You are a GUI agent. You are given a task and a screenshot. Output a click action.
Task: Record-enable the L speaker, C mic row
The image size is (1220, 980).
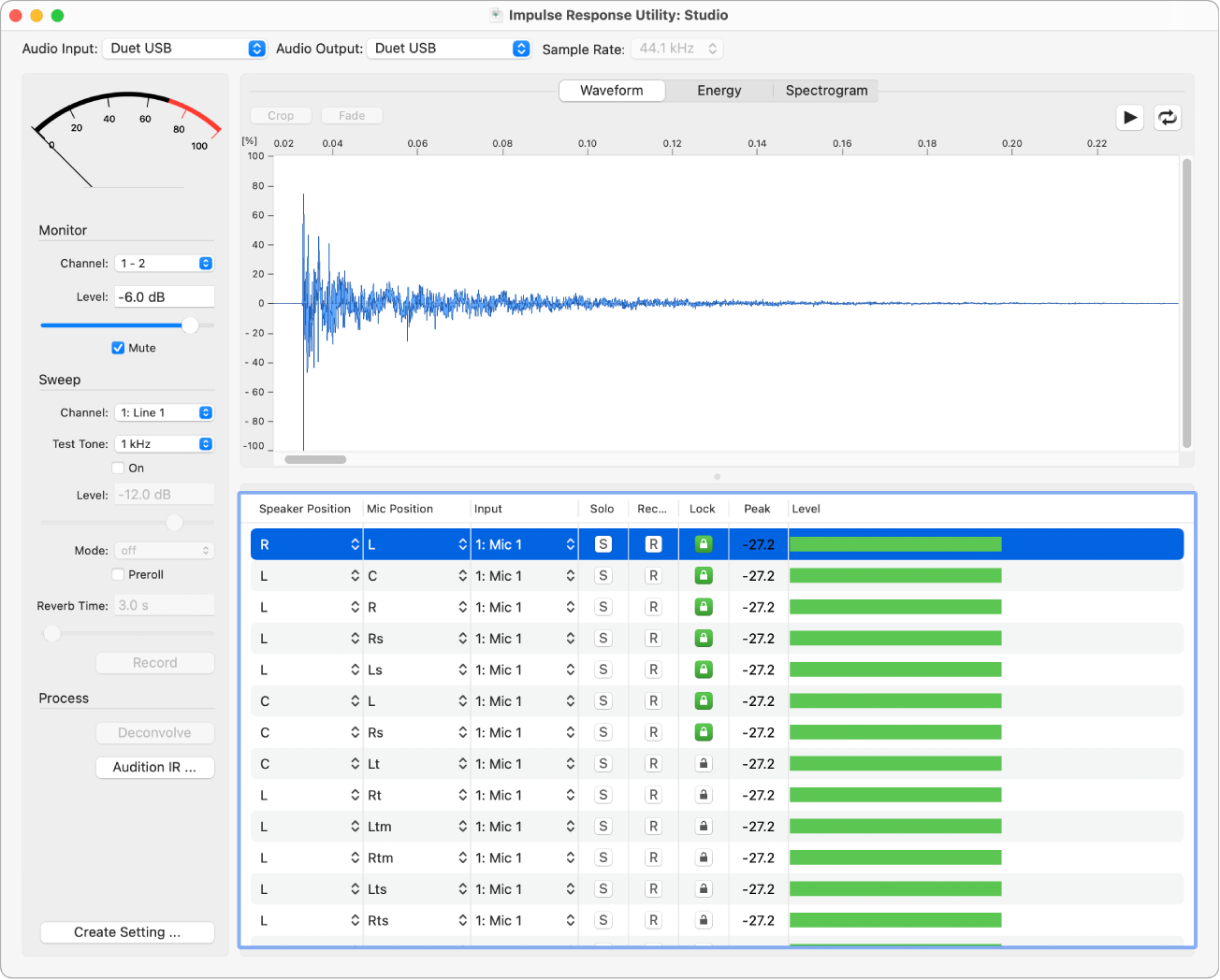pyautogui.click(x=653, y=576)
